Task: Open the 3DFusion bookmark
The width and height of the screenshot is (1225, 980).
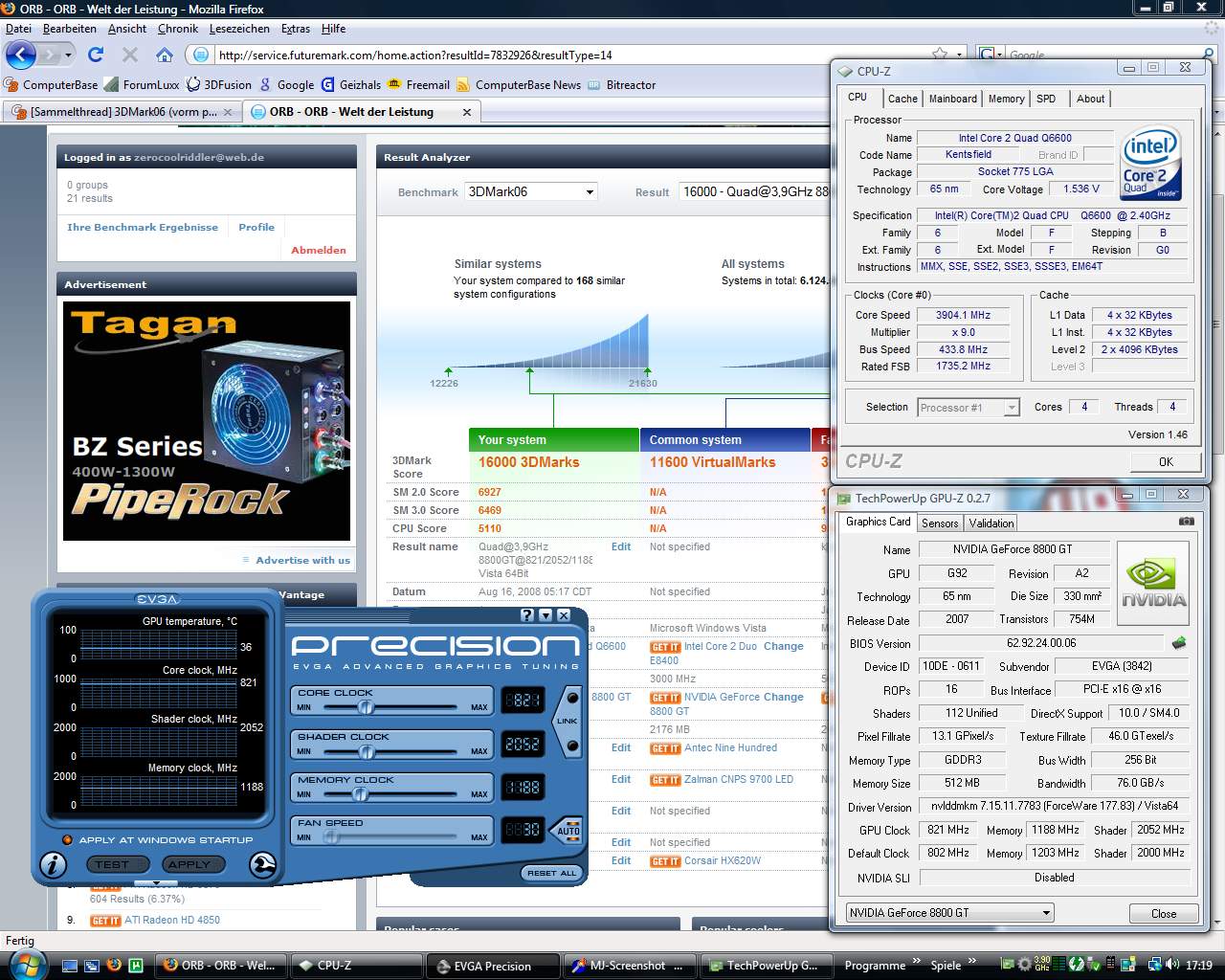Action: 218,84
